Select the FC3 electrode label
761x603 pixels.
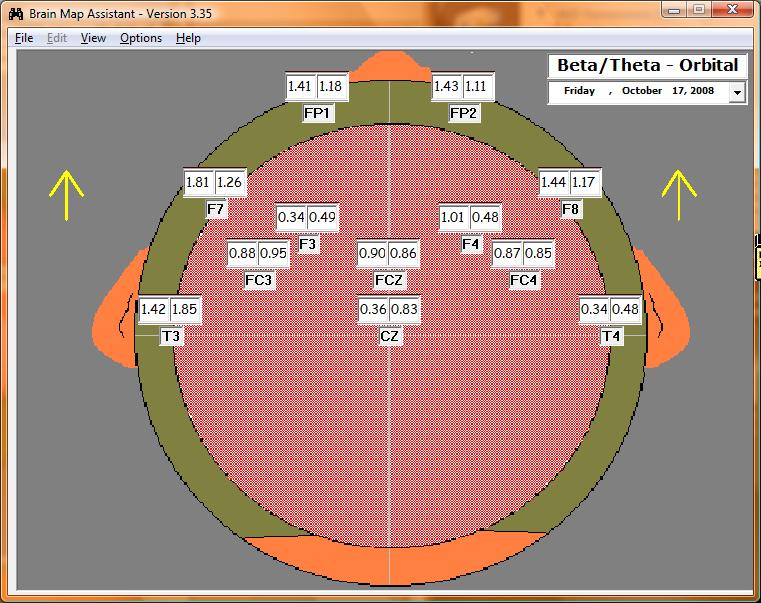[x=259, y=281]
